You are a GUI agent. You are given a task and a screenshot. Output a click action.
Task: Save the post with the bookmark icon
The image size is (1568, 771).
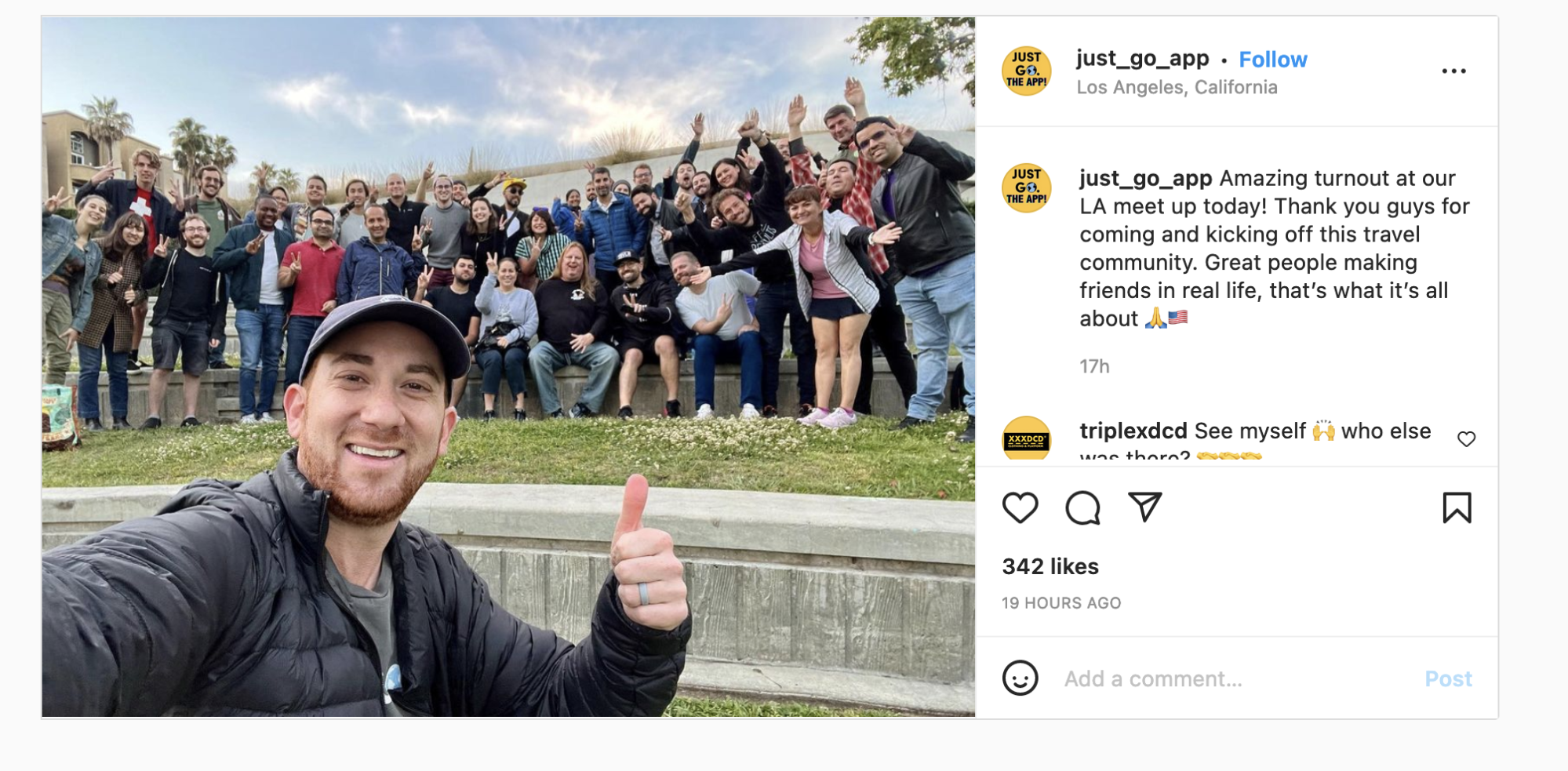tap(1457, 507)
